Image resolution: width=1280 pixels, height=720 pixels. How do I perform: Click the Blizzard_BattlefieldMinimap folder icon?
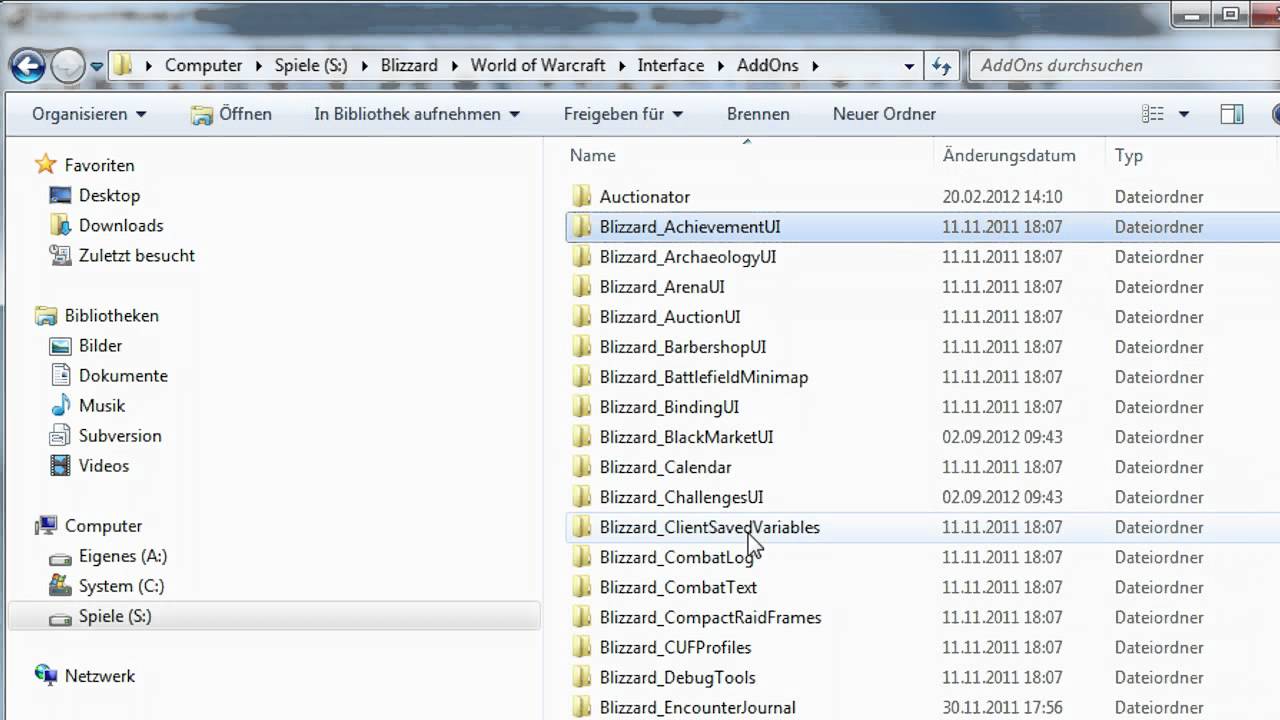coord(582,377)
